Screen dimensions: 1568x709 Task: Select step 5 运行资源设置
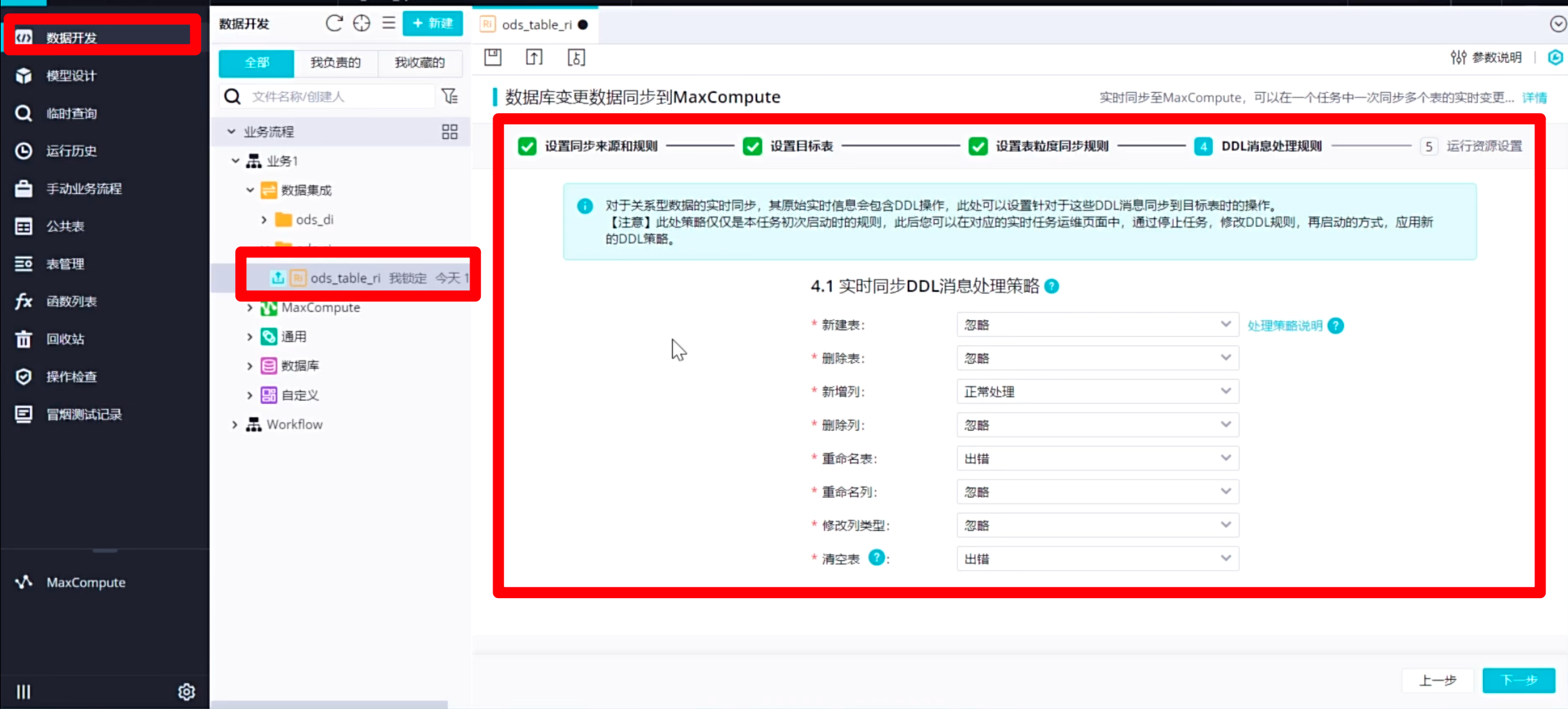pyautogui.click(x=1471, y=146)
